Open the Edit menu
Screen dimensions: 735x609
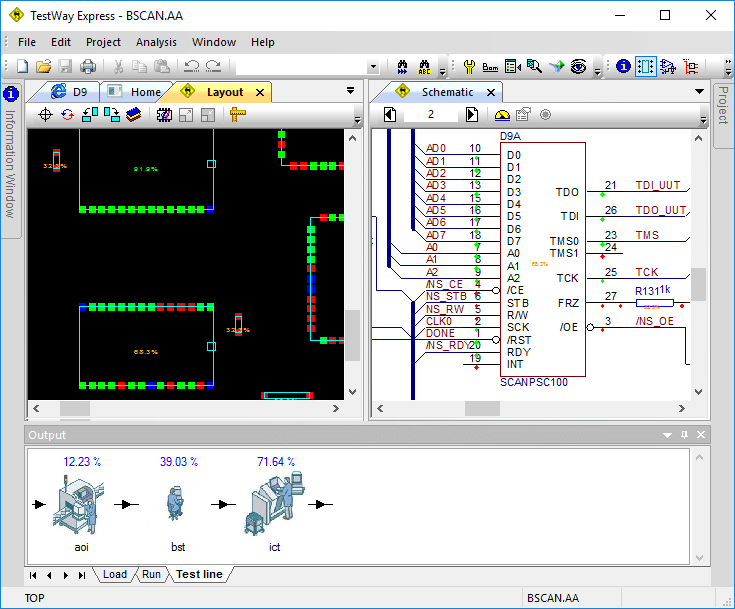click(61, 42)
